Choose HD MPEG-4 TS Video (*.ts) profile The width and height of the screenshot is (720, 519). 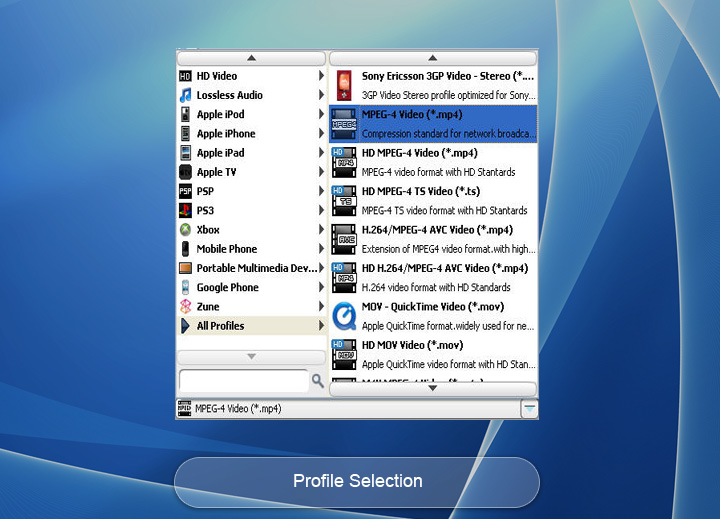click(x=433, y=201)
